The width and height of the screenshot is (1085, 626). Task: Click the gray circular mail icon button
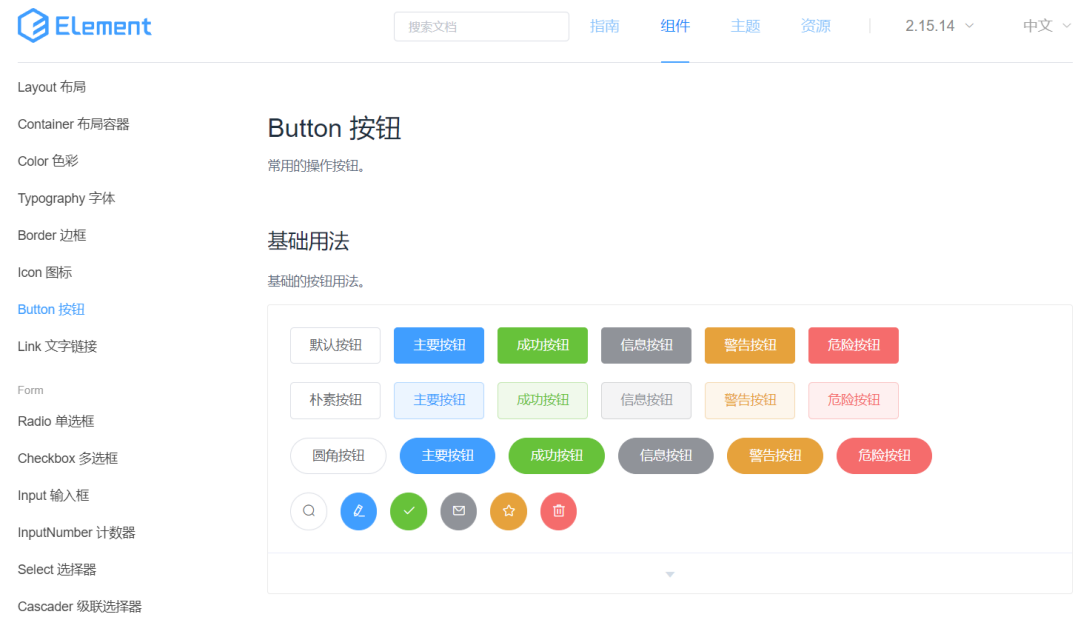459,511
